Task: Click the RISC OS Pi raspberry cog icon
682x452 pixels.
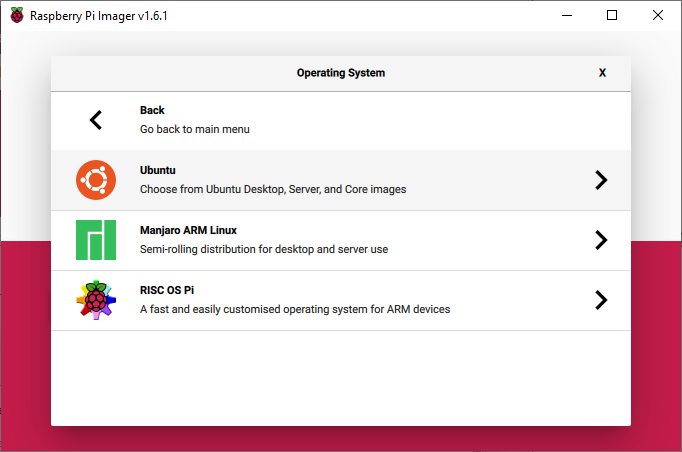Action: (x=96, y=300)
